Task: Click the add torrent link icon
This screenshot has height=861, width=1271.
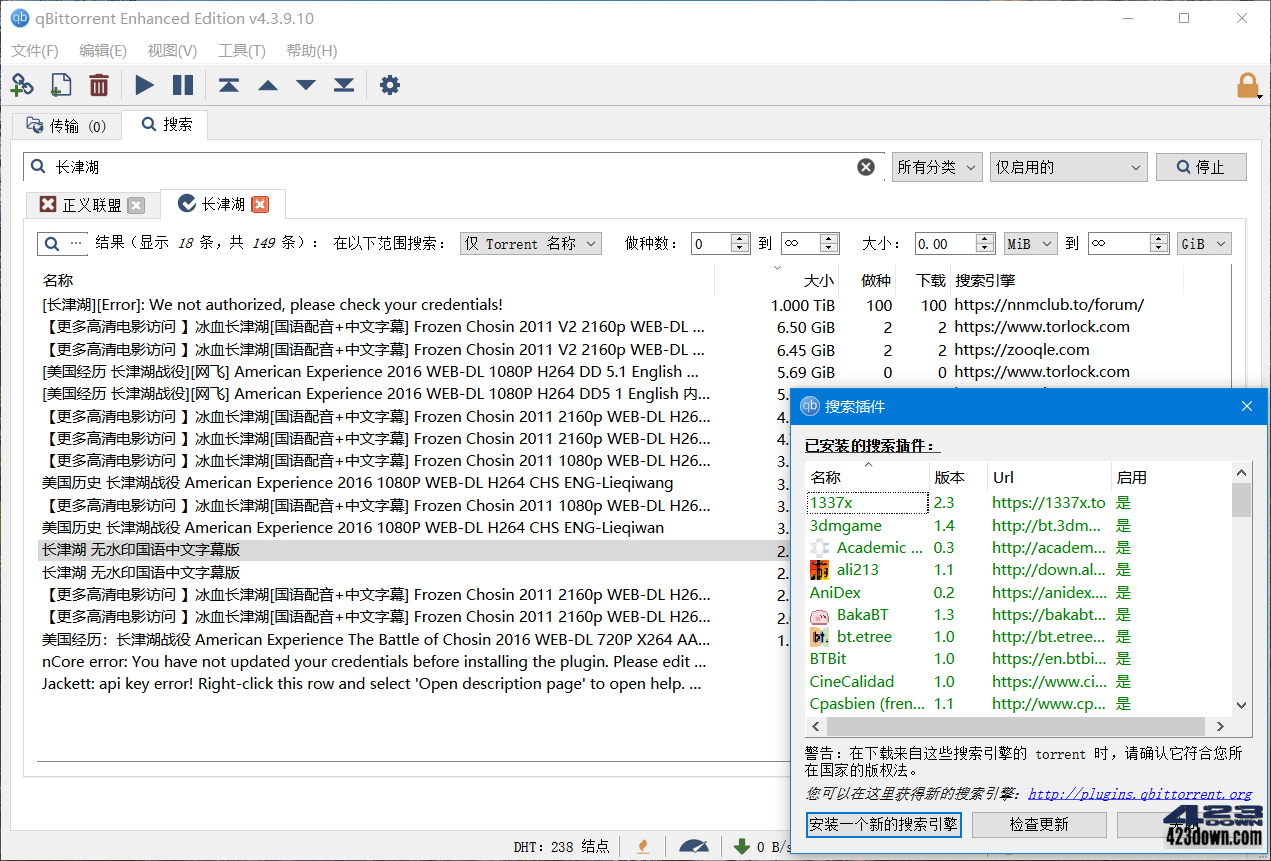Action: tap(21, 85)
